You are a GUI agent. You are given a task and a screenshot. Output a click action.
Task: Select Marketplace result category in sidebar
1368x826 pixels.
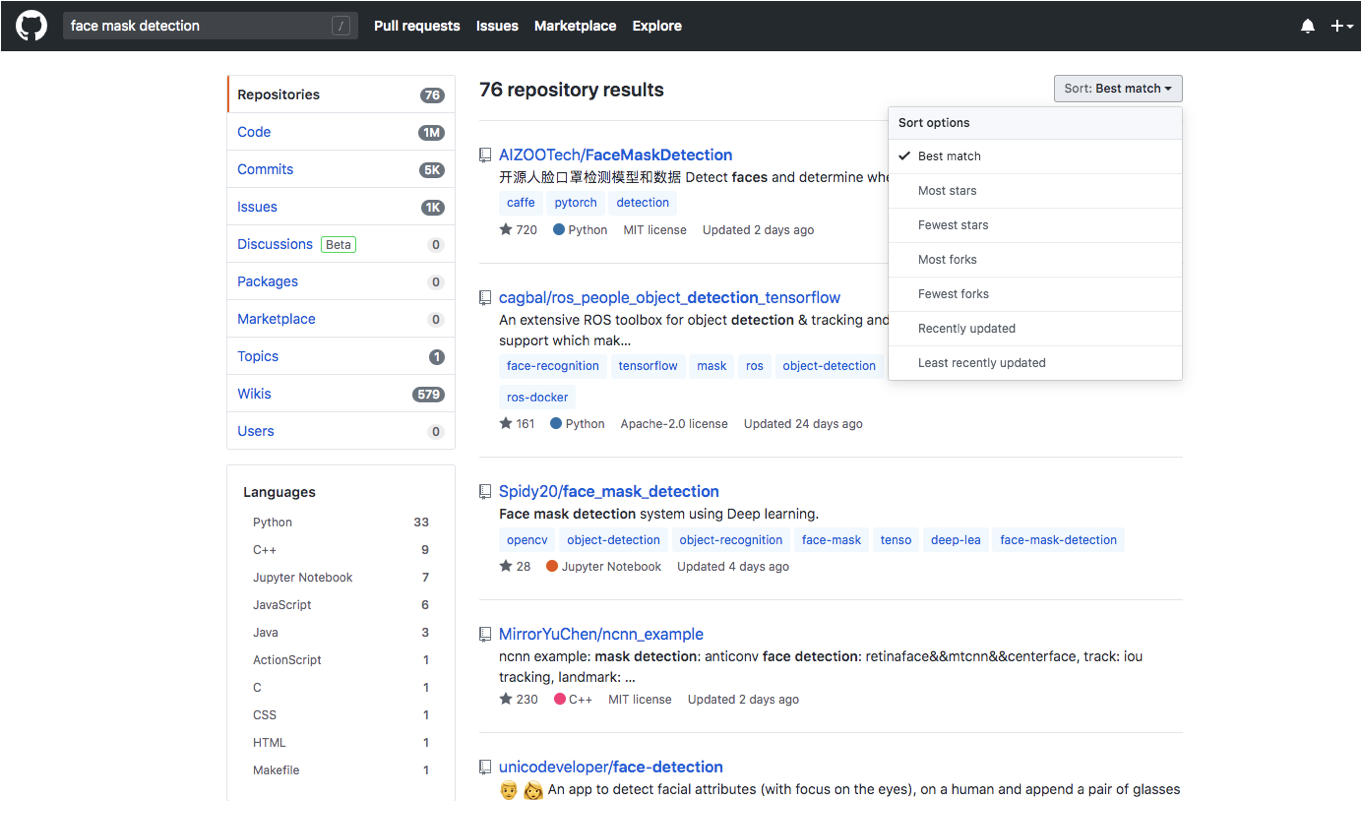(341, 319)
